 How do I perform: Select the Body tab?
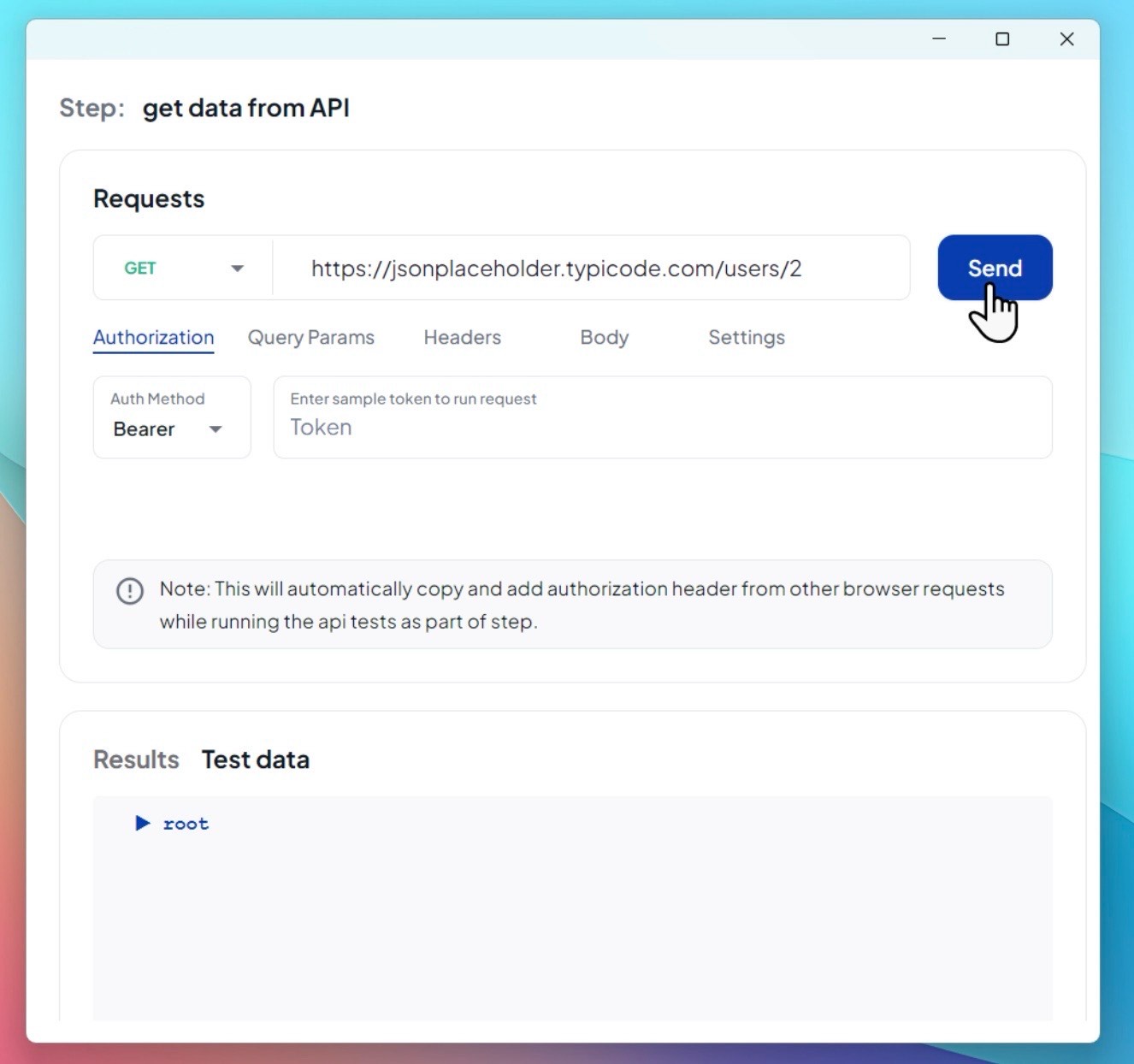(x=604, y=337)
